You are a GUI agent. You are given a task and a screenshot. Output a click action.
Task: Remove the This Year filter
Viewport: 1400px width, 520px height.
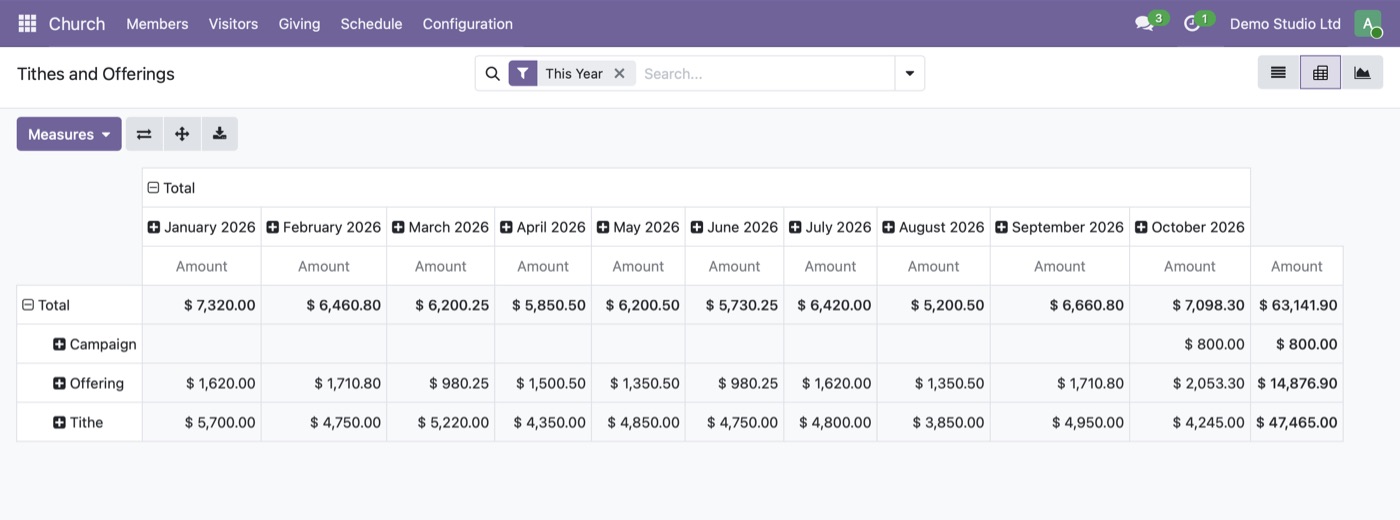(619, 73)
